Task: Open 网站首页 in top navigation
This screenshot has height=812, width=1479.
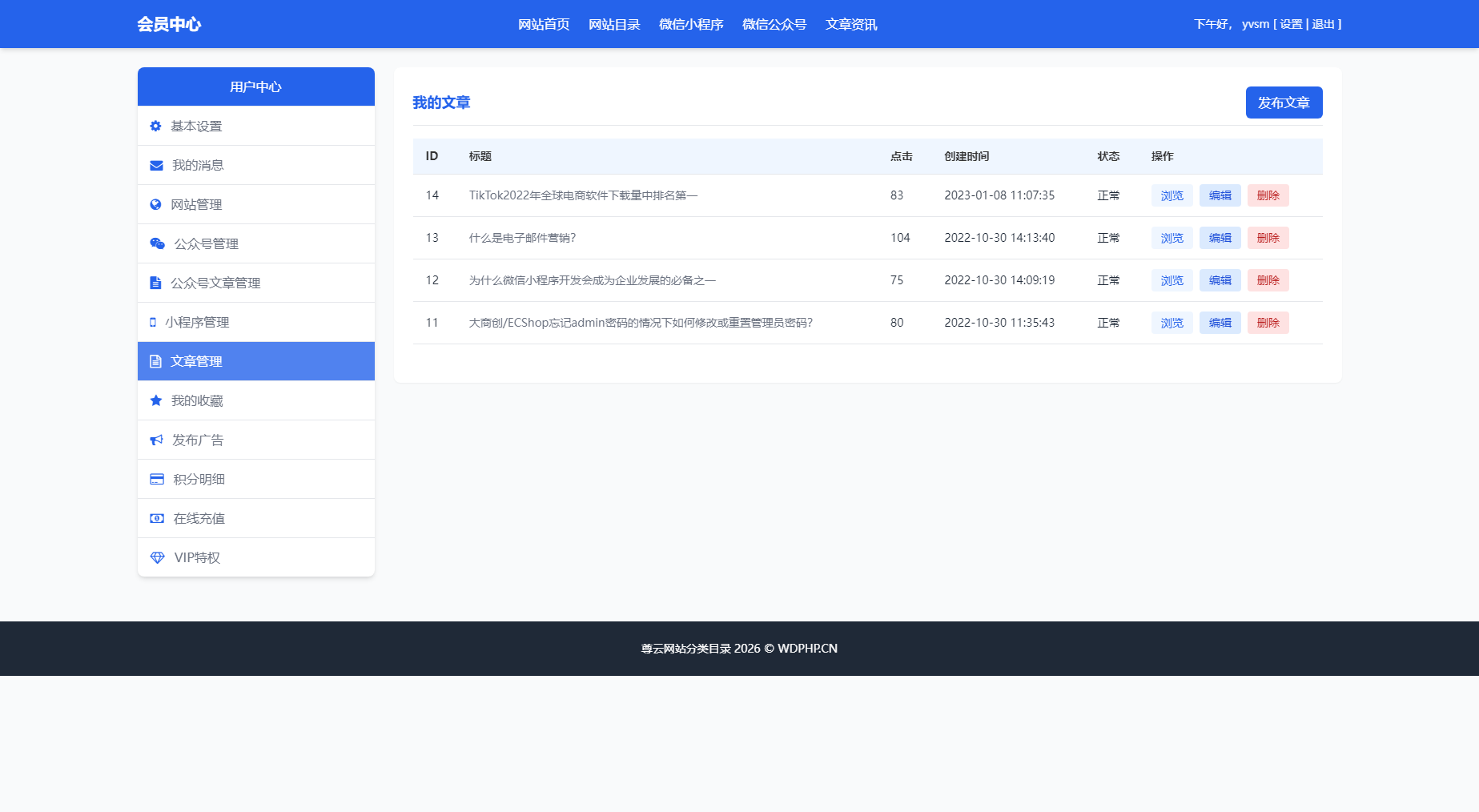Action: 544,24
